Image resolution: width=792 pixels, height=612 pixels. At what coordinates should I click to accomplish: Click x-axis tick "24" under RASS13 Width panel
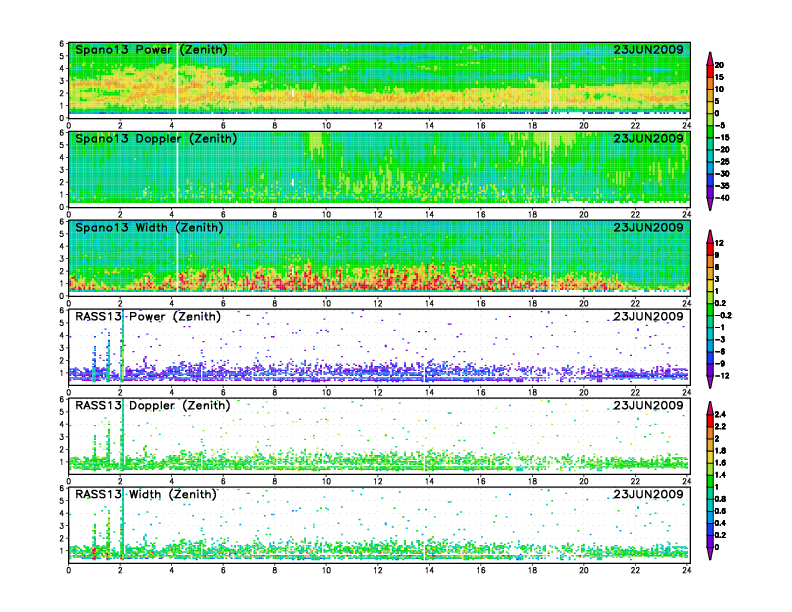(x=686, y=571)
